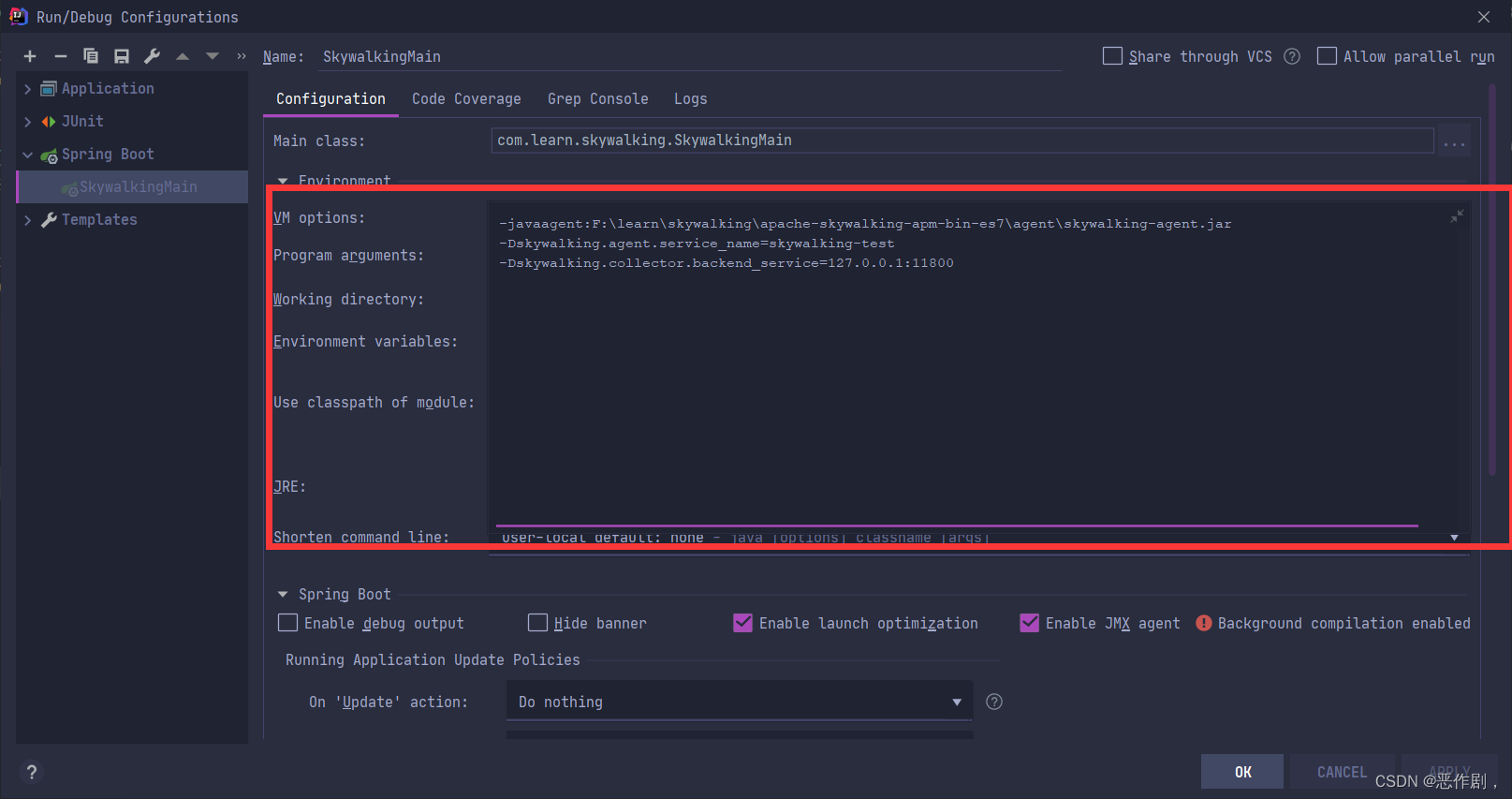This screenshot has width=1512, height=799.
Task: Move configuration up with the up arrow
Action: coord(183,56)
